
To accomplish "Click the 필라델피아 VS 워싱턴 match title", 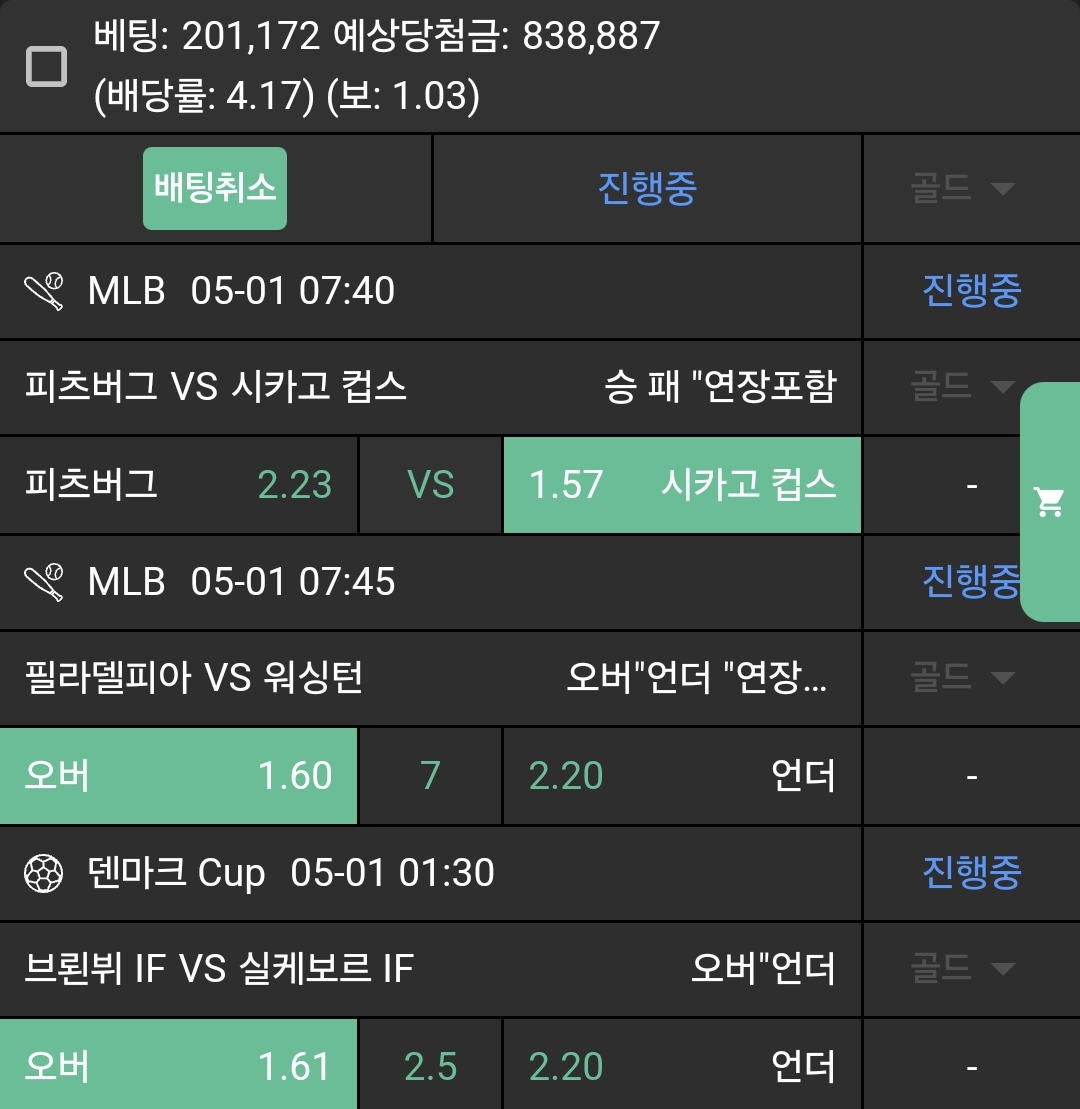I will pyautogui.click(x=194, y=678).
